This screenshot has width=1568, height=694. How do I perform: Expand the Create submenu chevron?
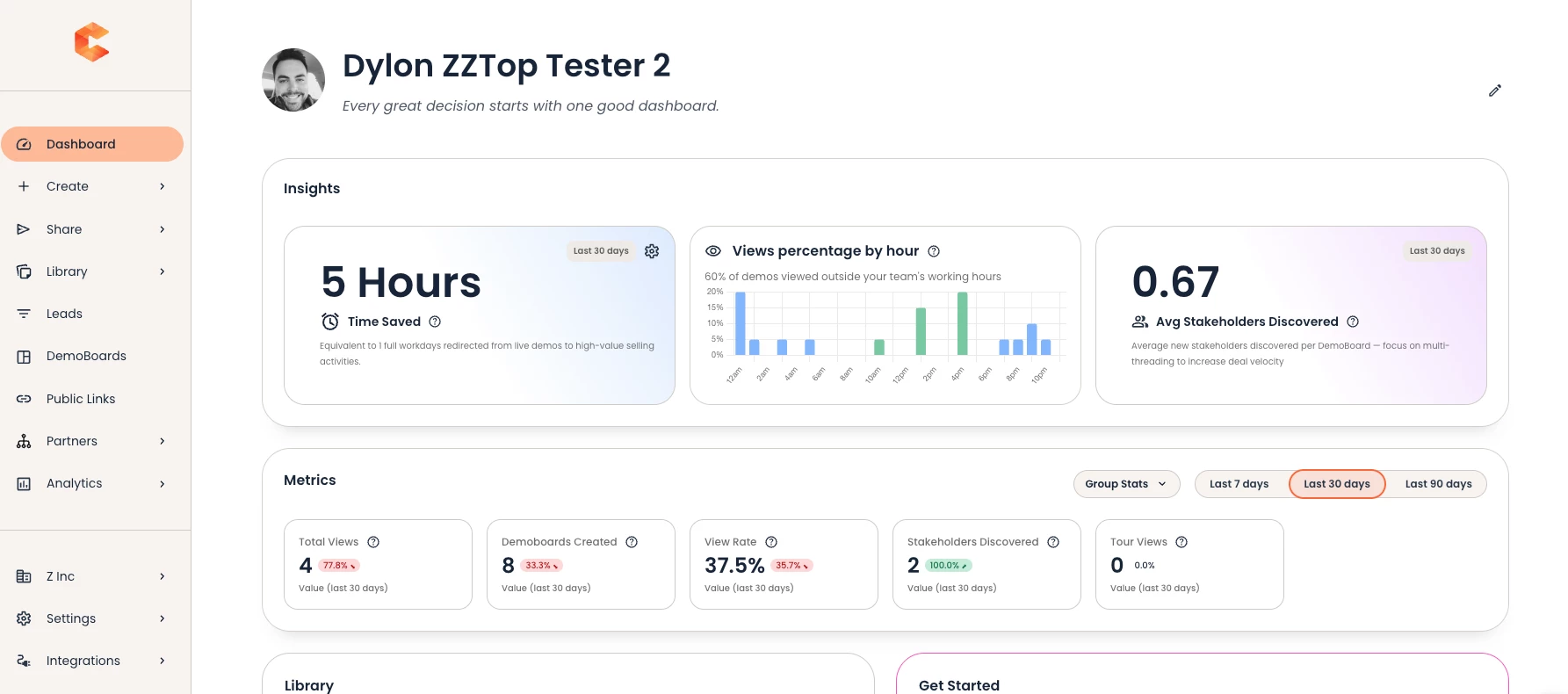163,186
